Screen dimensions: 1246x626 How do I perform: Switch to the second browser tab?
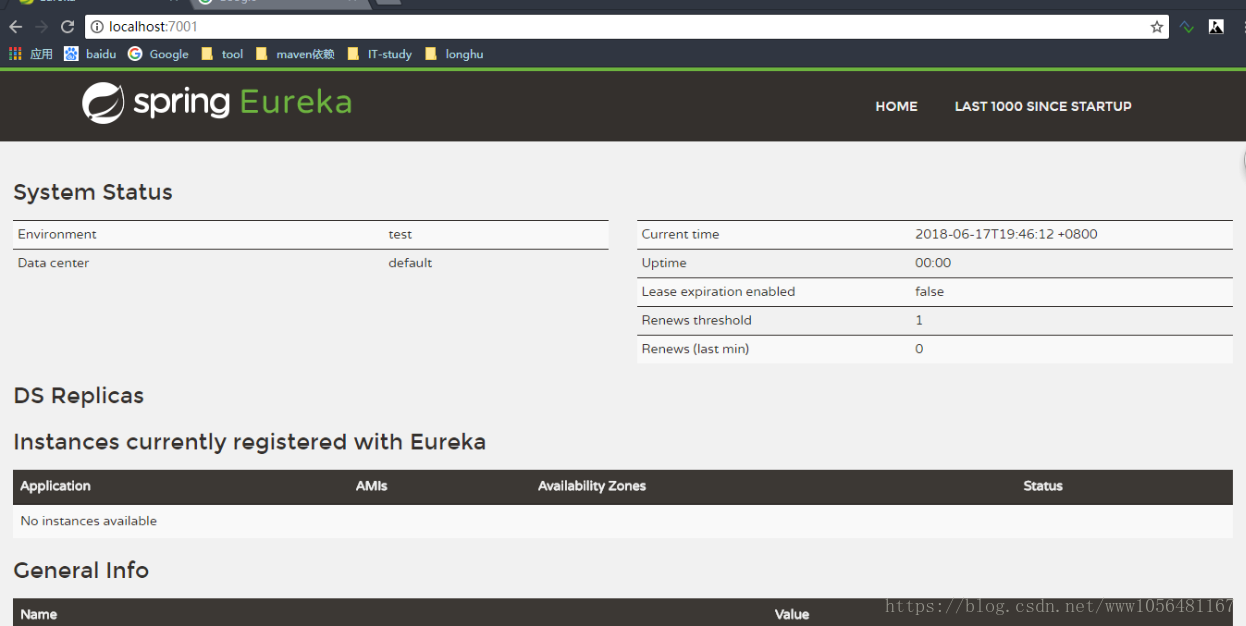point(280,2)
